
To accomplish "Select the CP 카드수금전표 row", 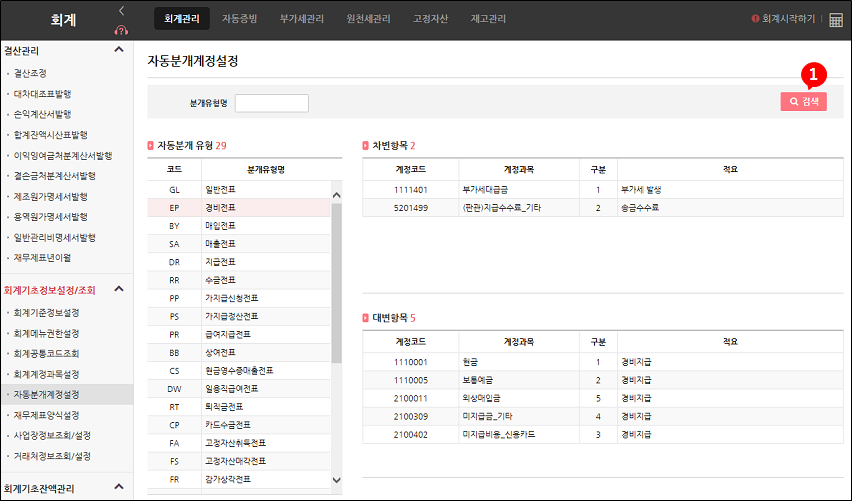I will [239, 425].
